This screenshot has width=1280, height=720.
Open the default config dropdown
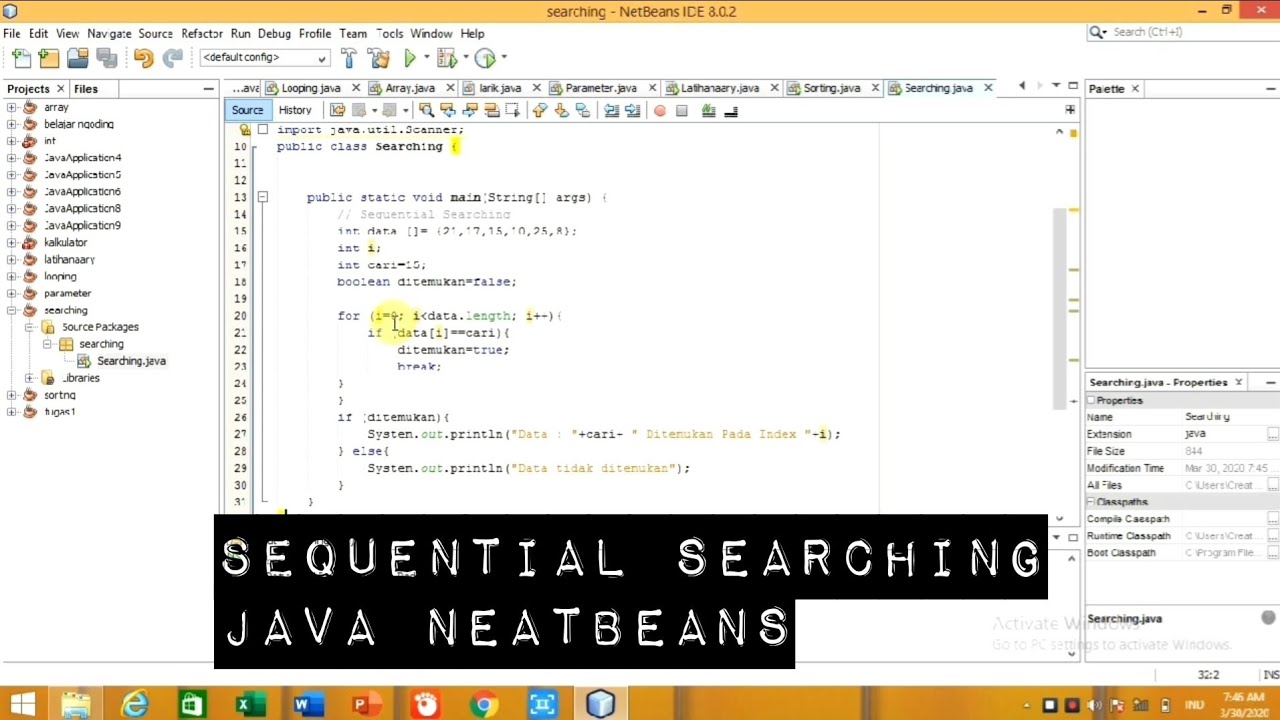point(264,58)
